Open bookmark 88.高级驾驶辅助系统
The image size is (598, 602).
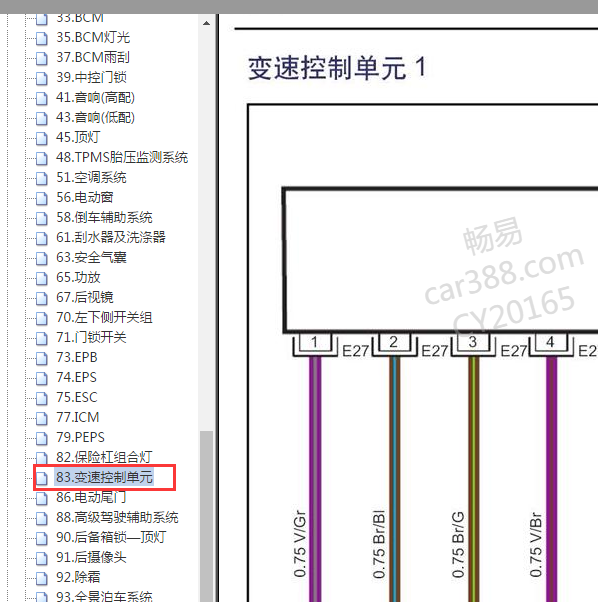(117, 518)
